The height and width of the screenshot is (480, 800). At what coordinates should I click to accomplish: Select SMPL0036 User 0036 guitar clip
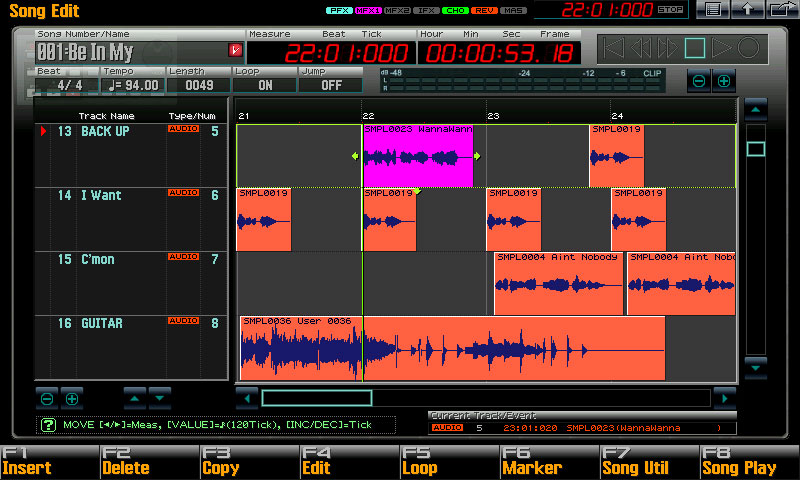[x=453, y=348]
